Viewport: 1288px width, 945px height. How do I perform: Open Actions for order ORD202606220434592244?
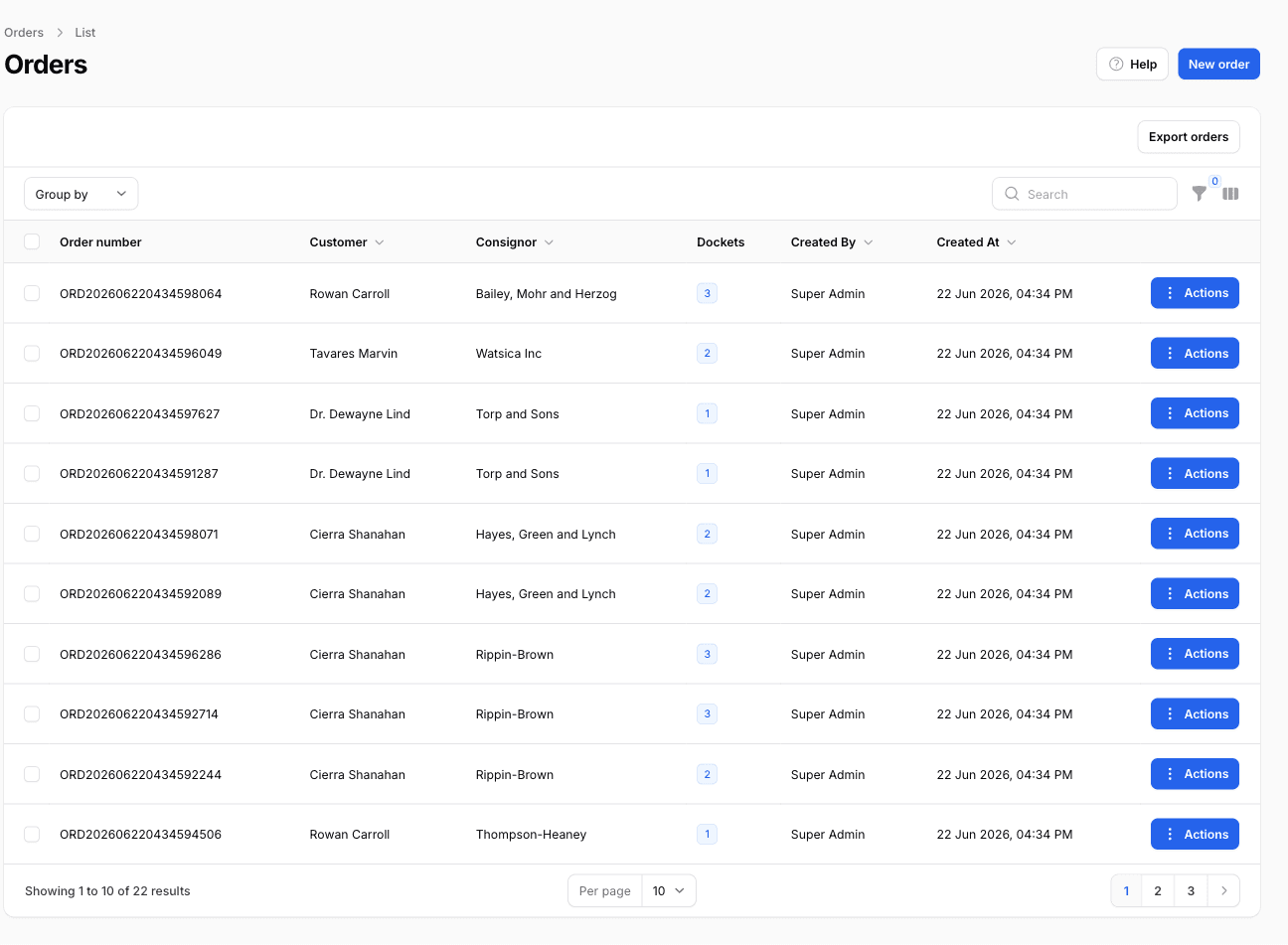pos(1195,774)
